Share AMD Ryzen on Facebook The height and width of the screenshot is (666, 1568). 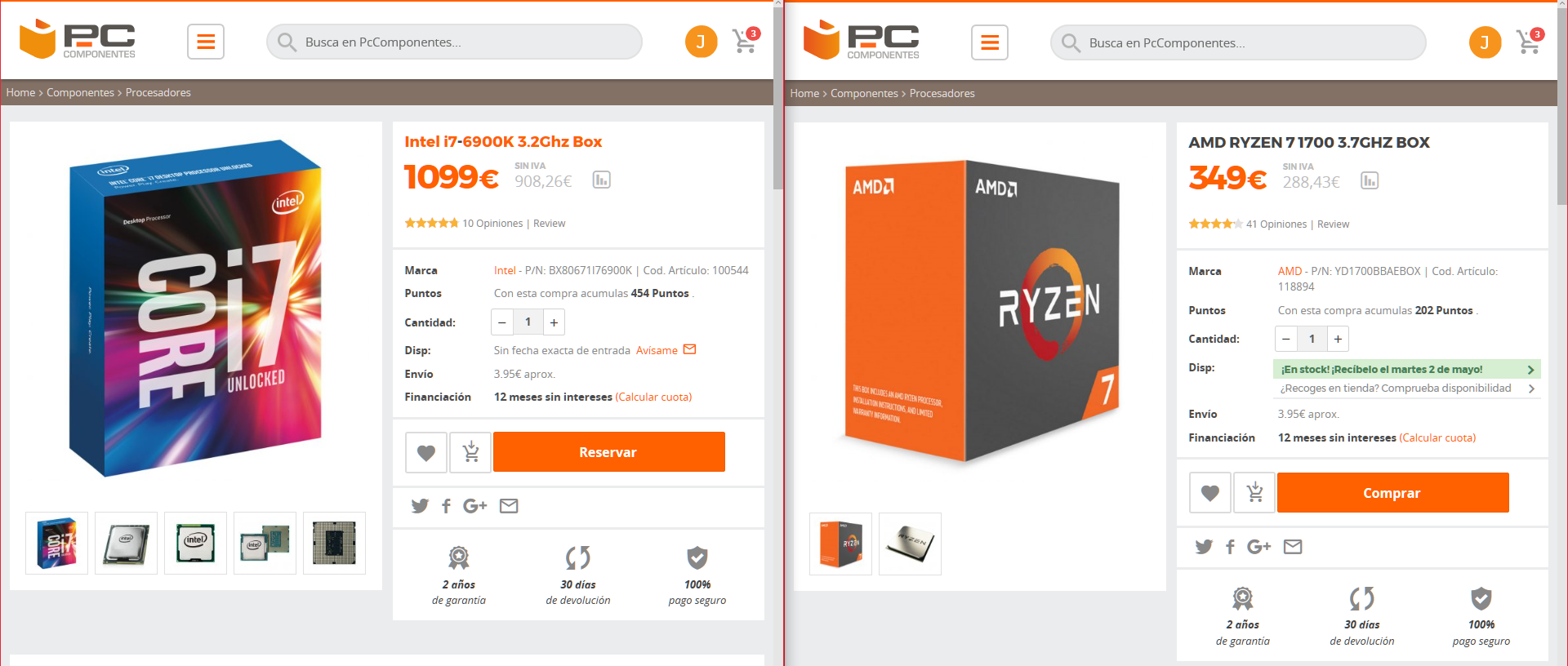1230,547
